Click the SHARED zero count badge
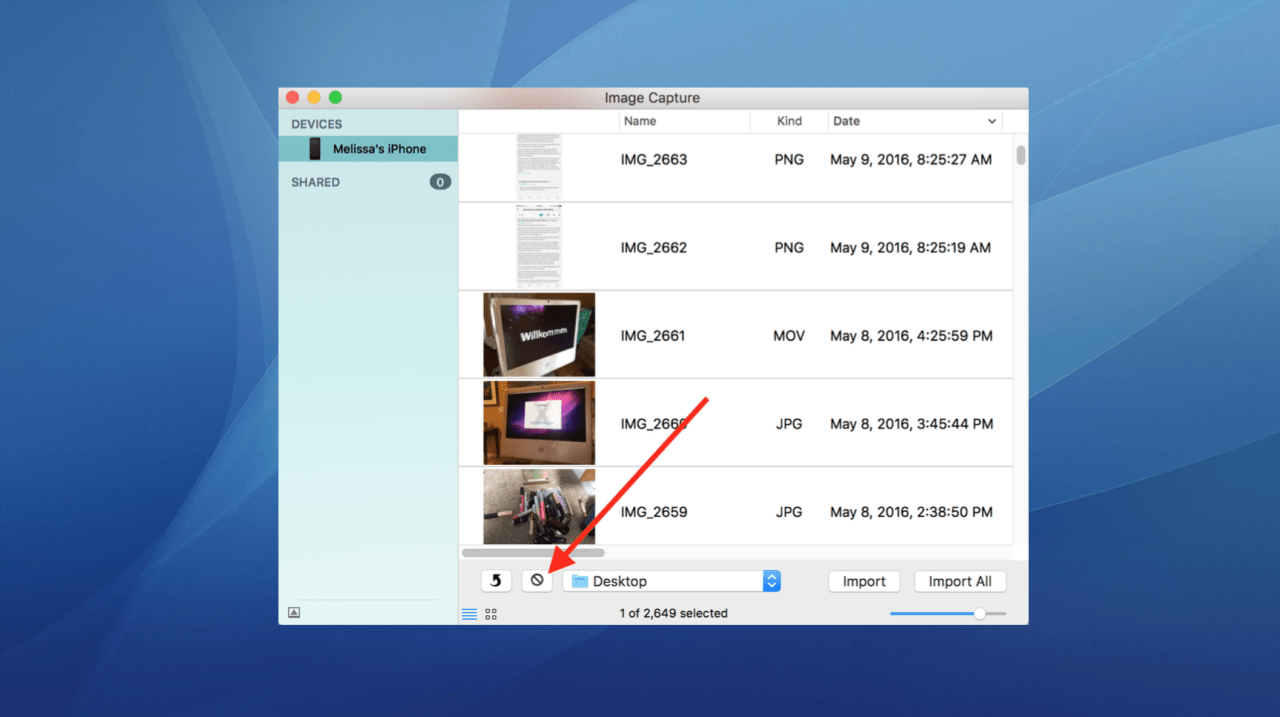1280x717 pixels. 440,182
